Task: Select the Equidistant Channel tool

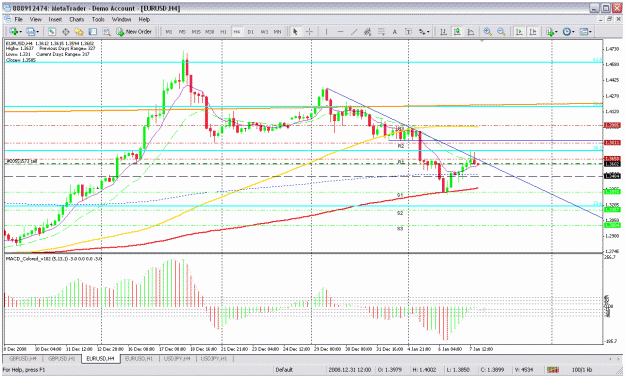Action: tap(368, 31)
